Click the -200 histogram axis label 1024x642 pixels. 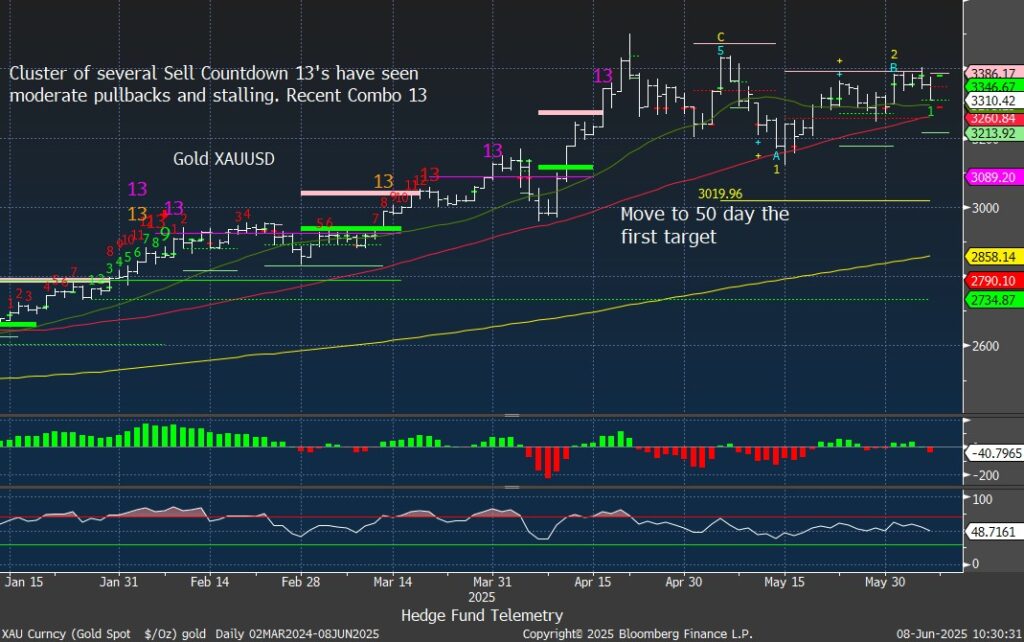coord(985,475)
